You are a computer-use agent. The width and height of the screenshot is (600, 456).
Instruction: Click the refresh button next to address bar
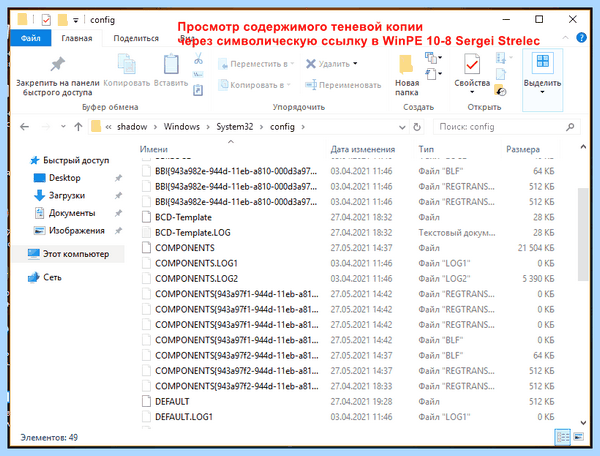tap(417, 127)
